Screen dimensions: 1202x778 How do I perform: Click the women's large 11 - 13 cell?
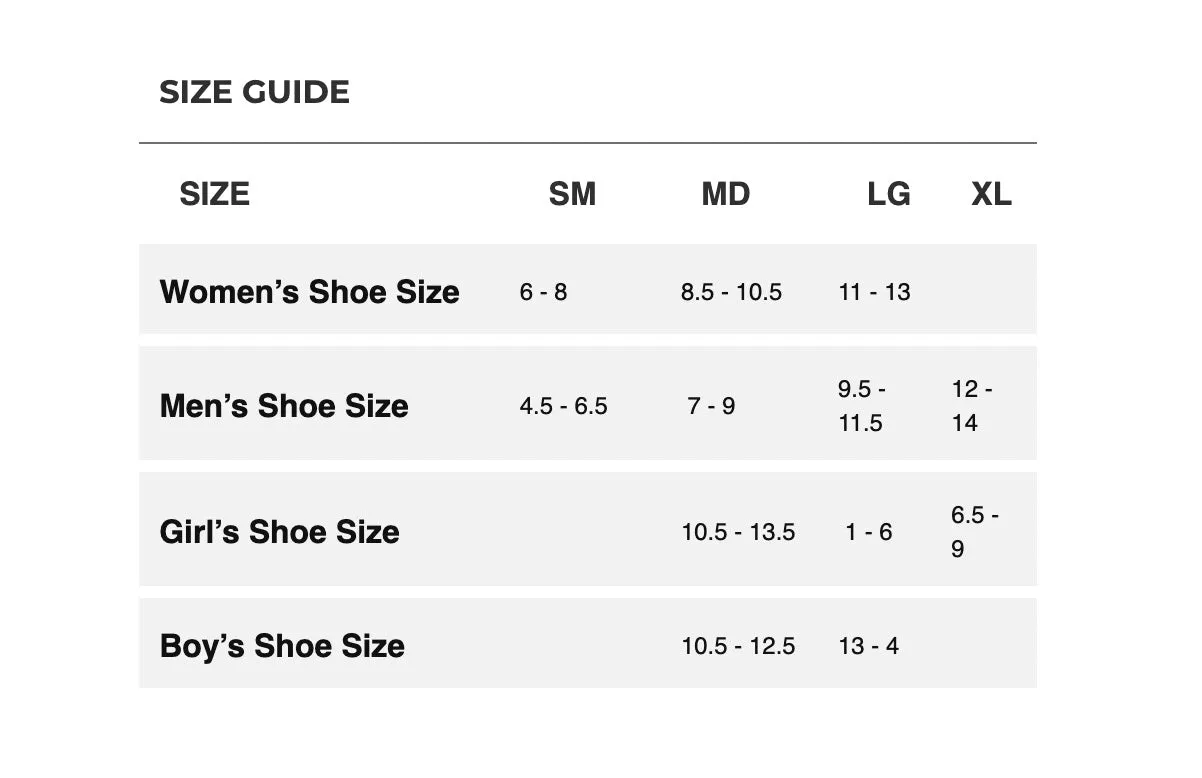[874, 292]
